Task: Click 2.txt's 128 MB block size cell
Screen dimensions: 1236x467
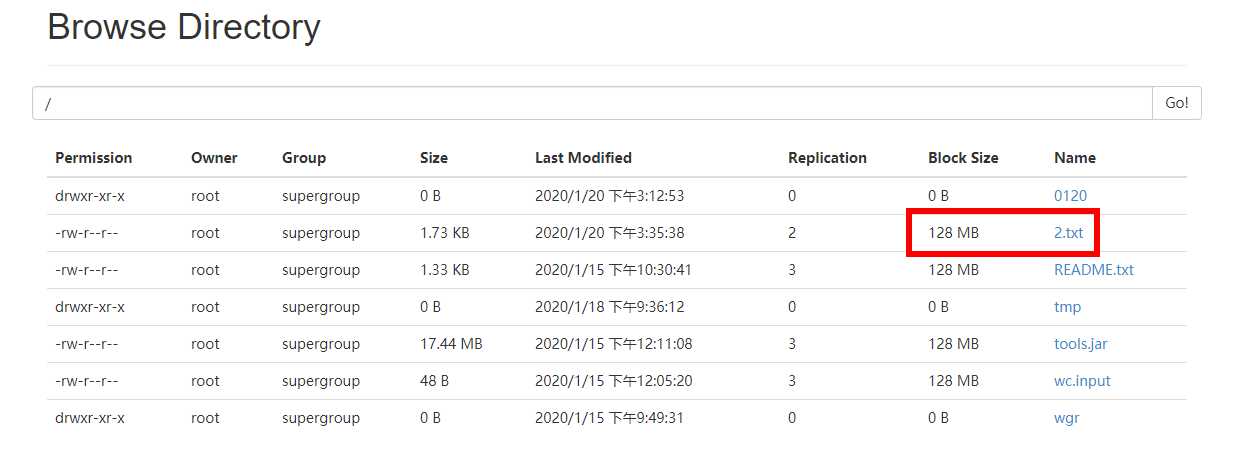Action: point(953,233)
